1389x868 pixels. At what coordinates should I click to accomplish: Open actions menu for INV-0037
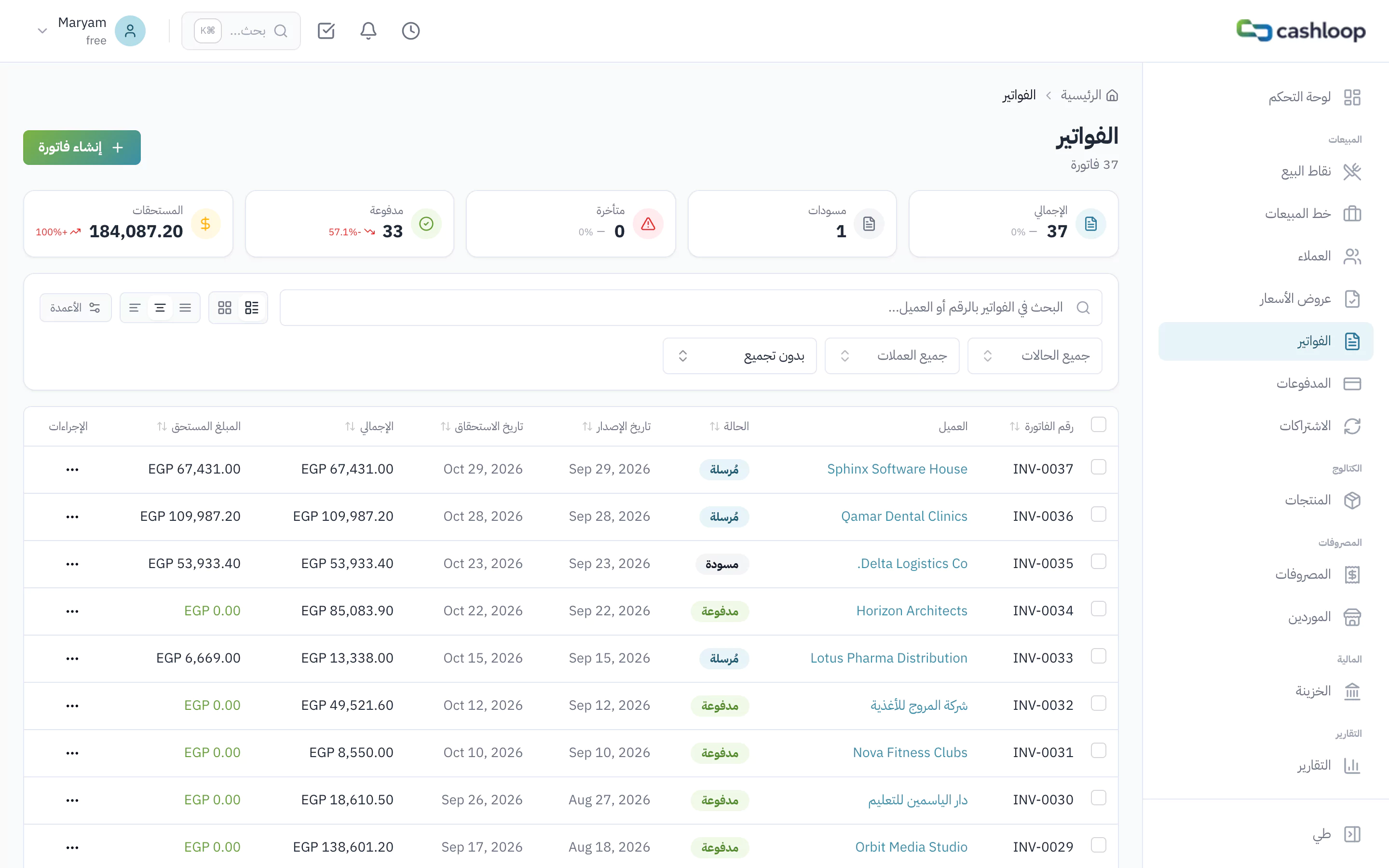[72, 470]
